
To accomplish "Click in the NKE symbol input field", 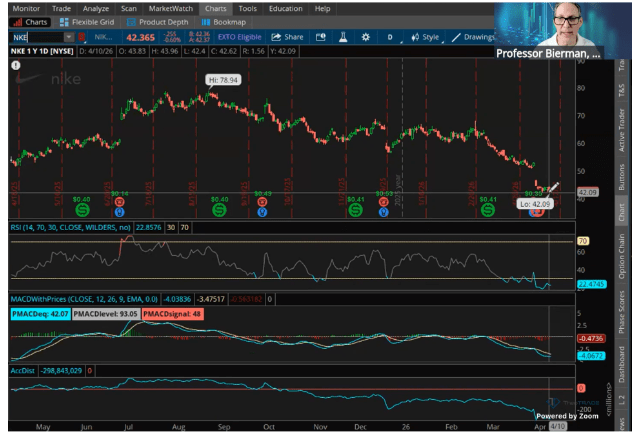I will point(37,37).
